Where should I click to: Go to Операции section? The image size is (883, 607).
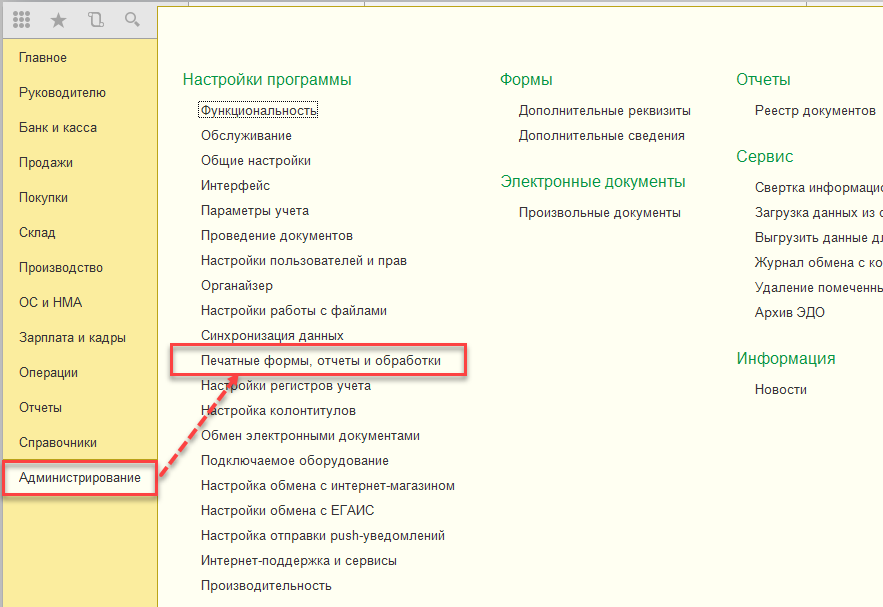click(48, 373)
